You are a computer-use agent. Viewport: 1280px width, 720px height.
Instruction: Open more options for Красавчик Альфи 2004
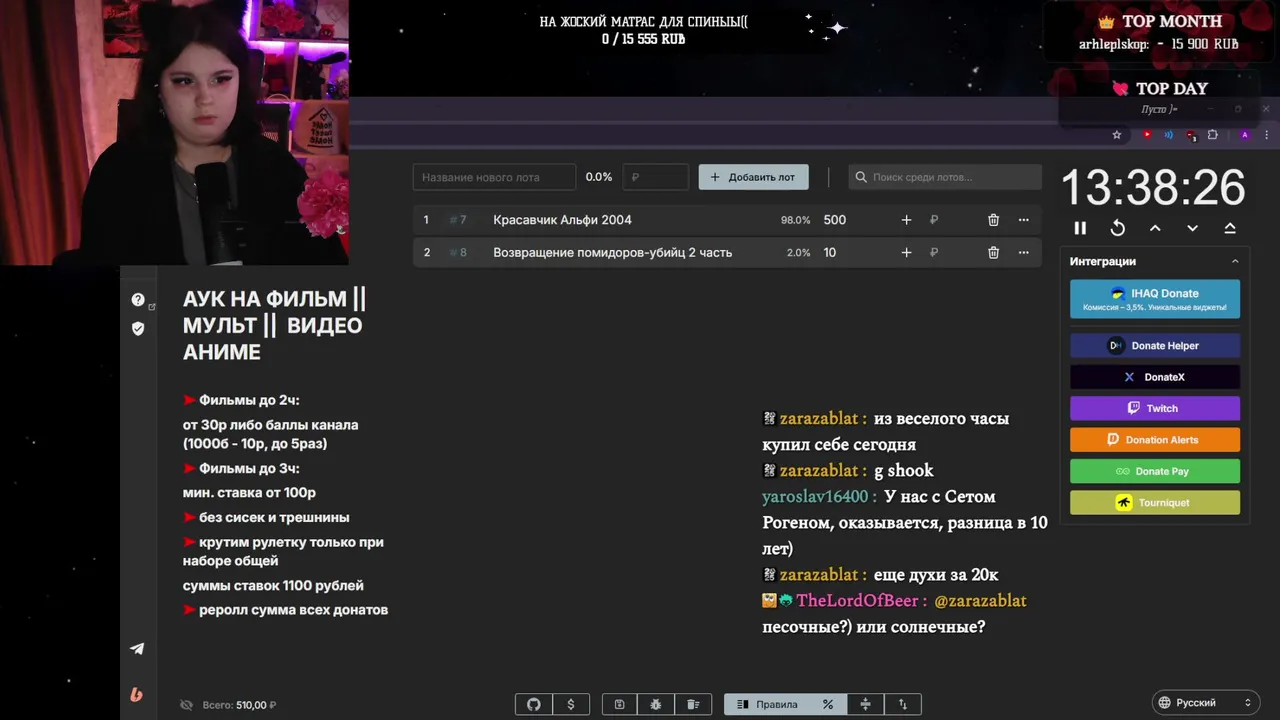point(1023,220)
